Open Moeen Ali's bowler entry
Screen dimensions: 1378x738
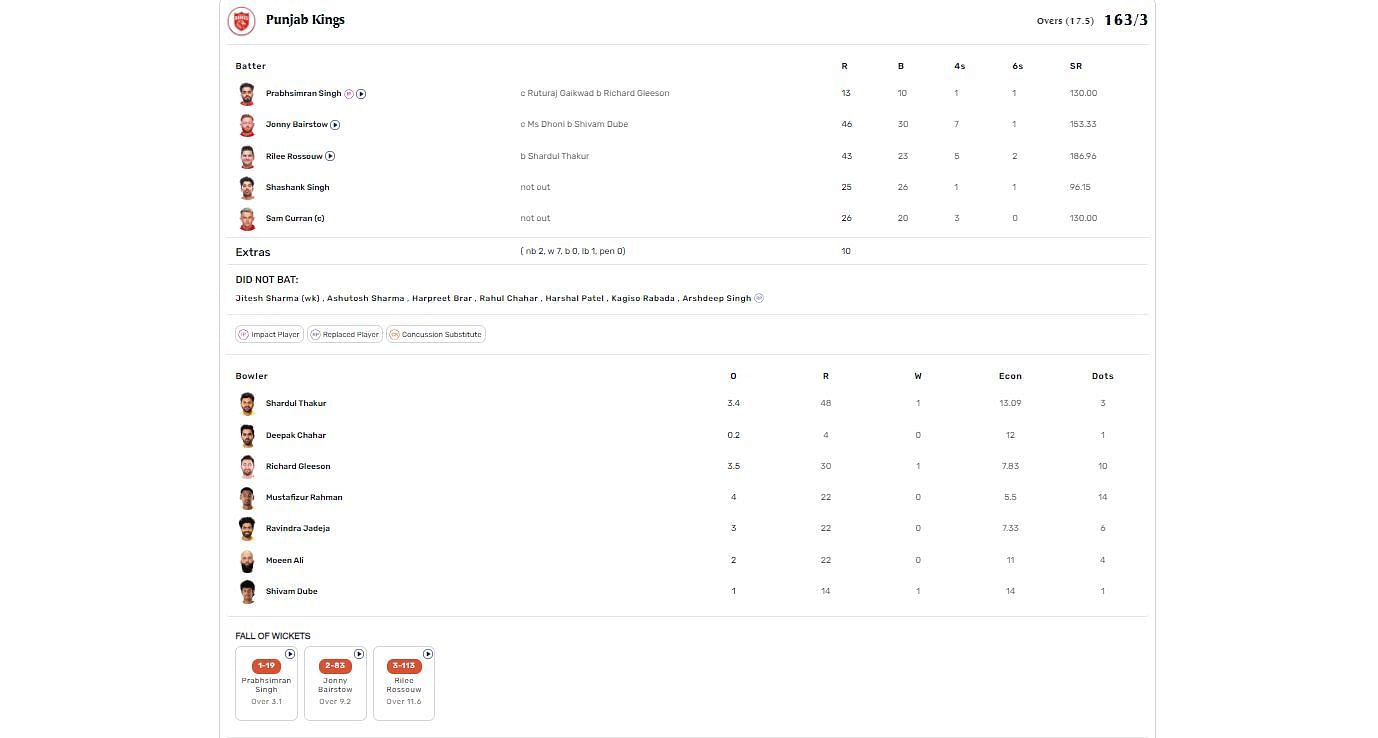pyautogui.click(x=285, y=560)
